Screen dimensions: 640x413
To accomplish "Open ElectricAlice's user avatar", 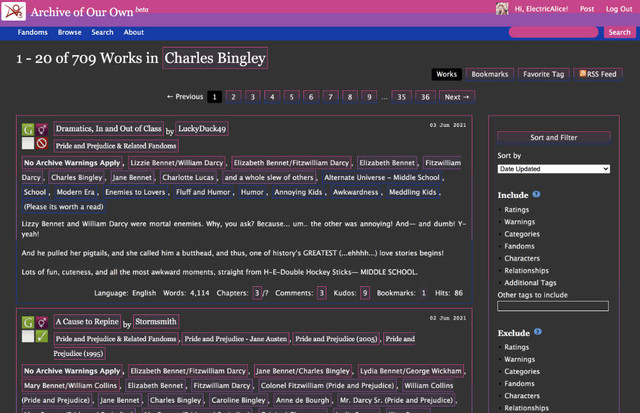I will [502, 9].
